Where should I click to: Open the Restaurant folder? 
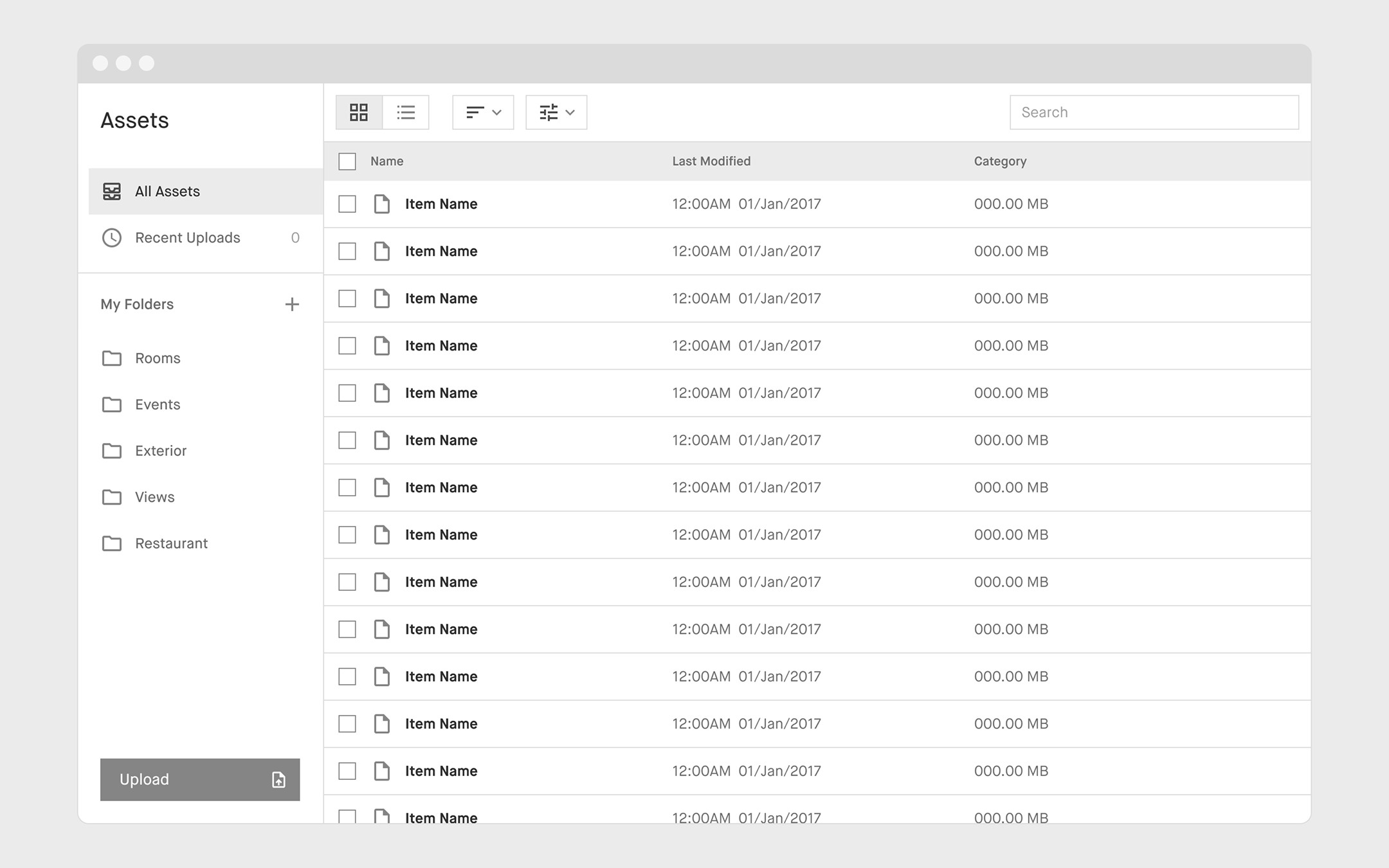pos(171,543)
